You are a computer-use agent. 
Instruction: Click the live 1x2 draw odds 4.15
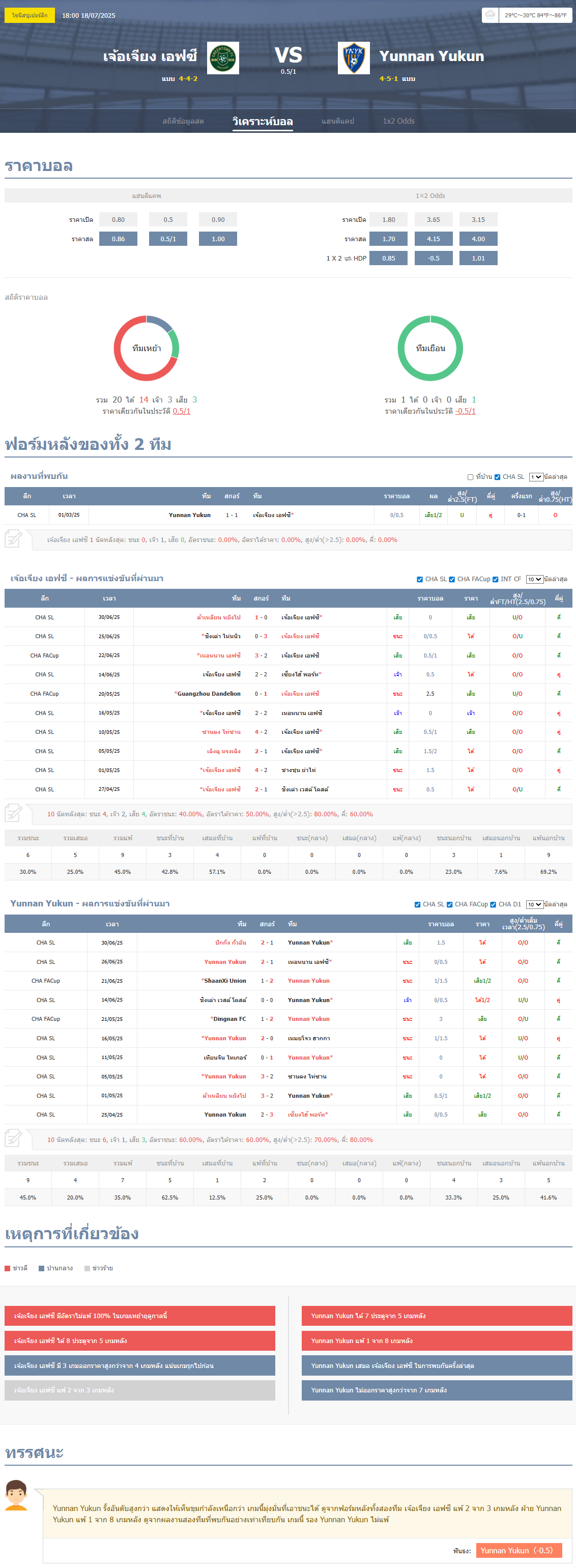[434, 239]
